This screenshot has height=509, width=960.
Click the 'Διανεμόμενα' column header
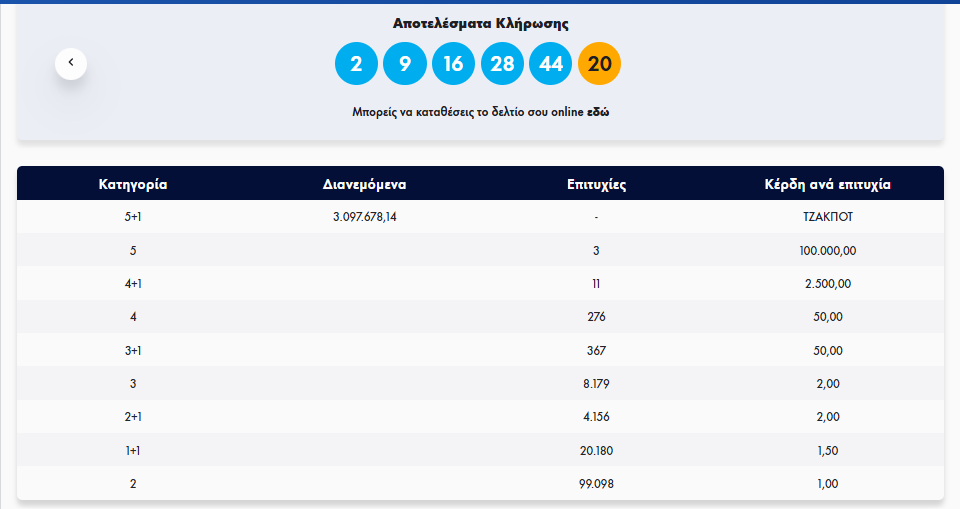point(364,184)
